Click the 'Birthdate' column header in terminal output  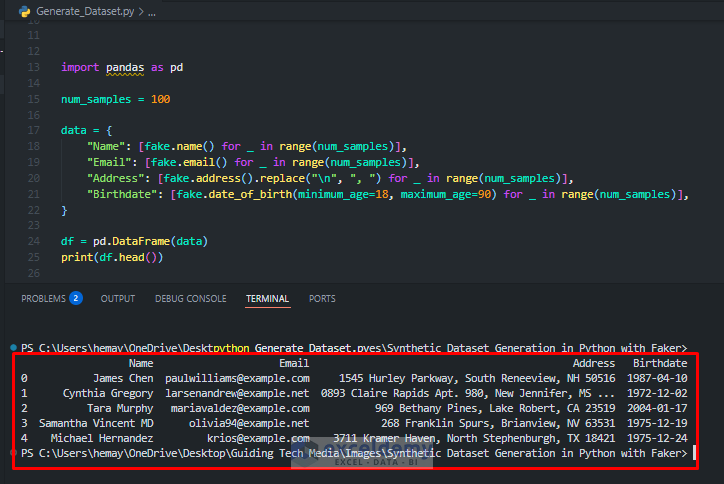coord(660,363)
